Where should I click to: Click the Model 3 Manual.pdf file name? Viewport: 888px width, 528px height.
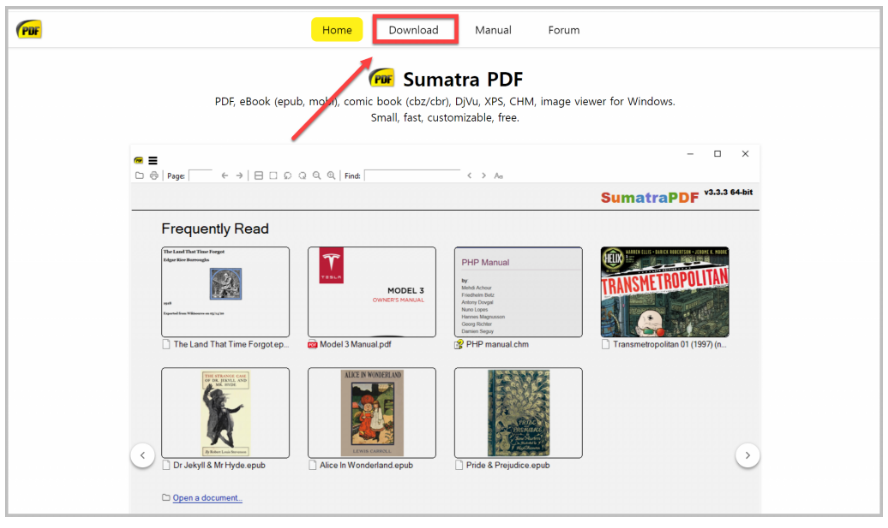pos(355,344)
